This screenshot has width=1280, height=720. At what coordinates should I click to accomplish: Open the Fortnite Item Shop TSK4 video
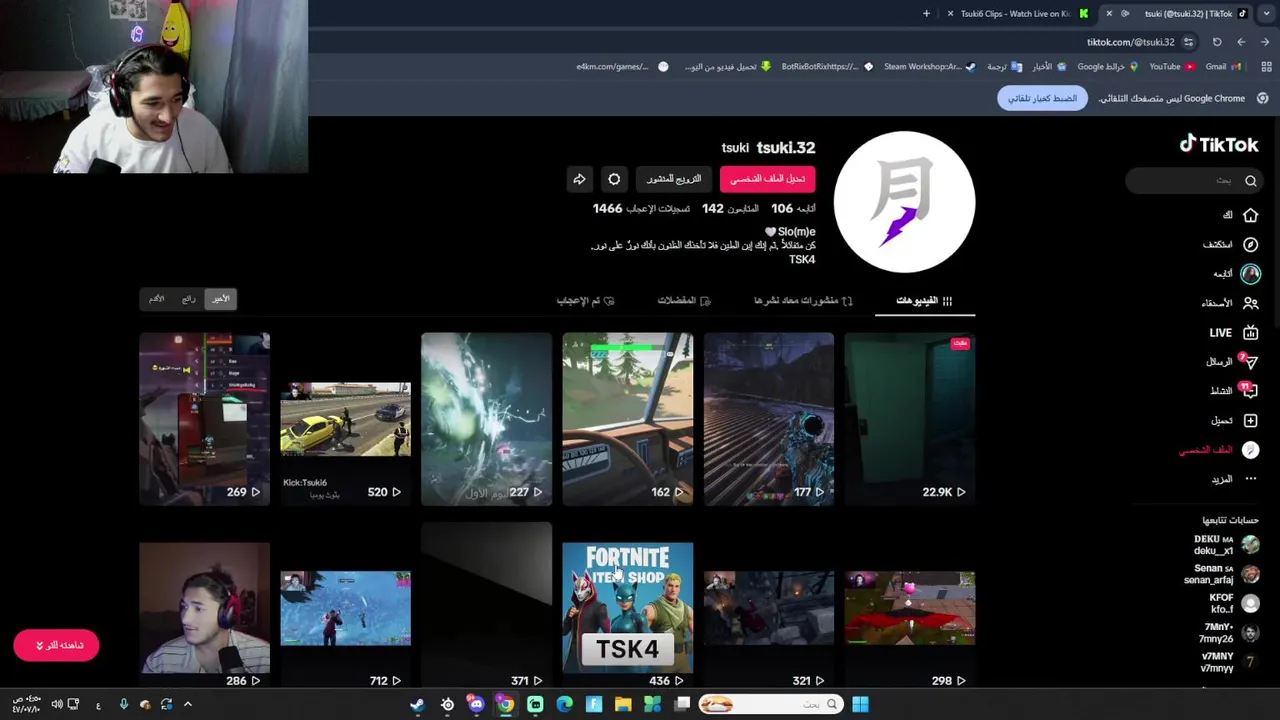pos(627,608)
